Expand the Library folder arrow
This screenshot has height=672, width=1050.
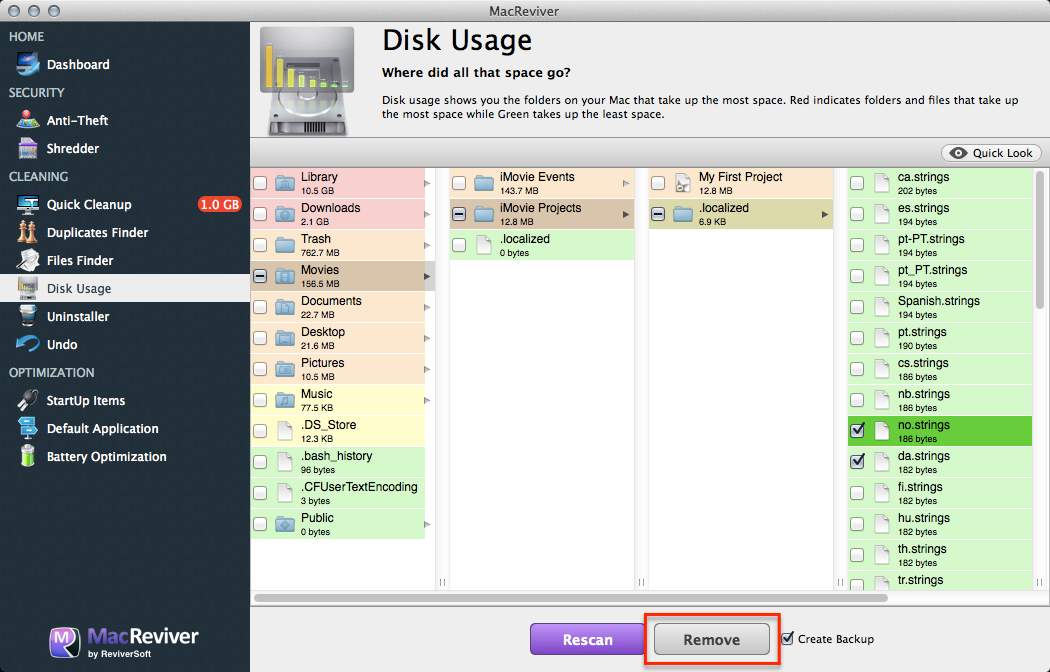click(x=427, y=183)
